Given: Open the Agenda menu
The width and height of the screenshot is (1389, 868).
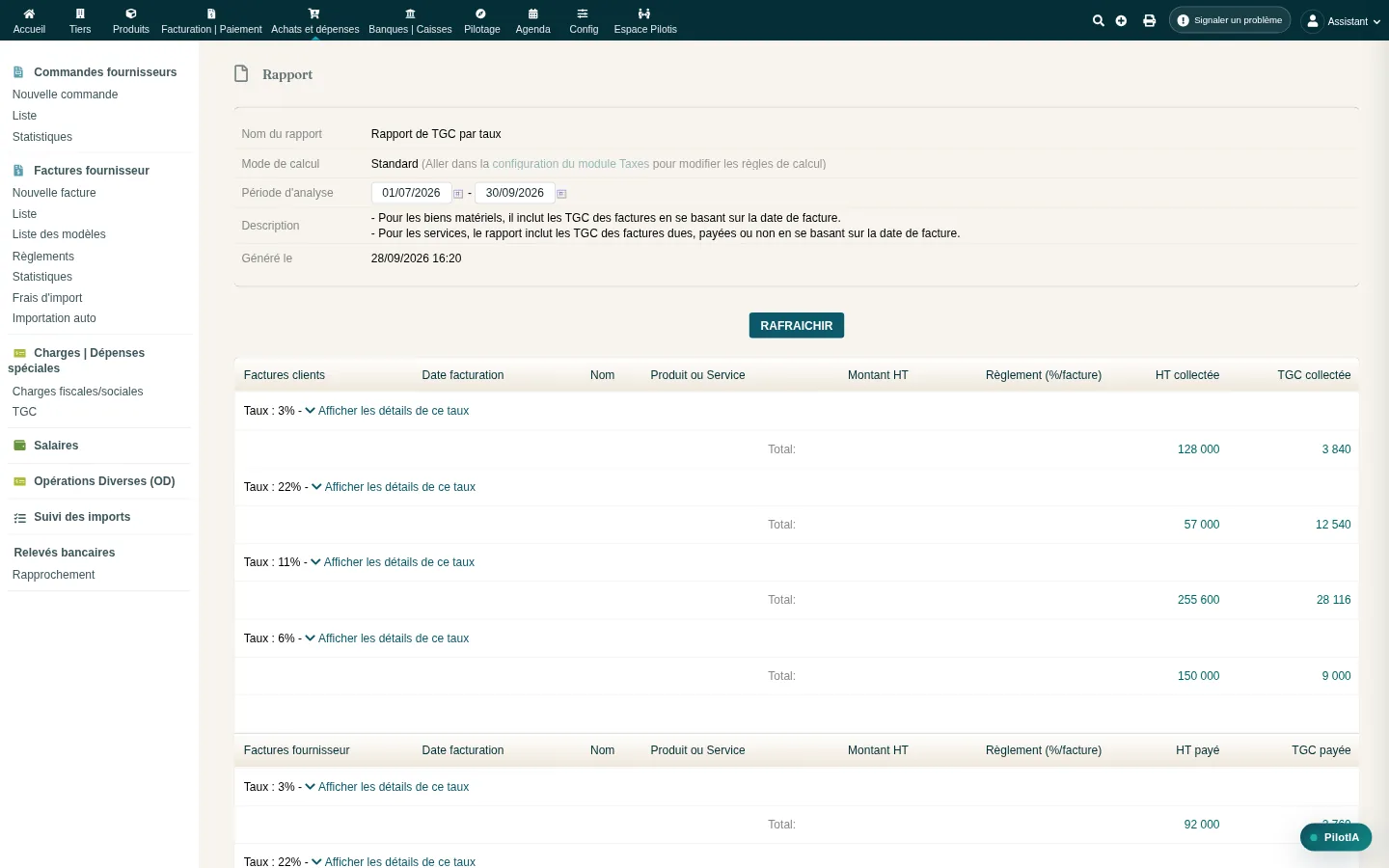Looking at the screenshot, I should (532, 20).
